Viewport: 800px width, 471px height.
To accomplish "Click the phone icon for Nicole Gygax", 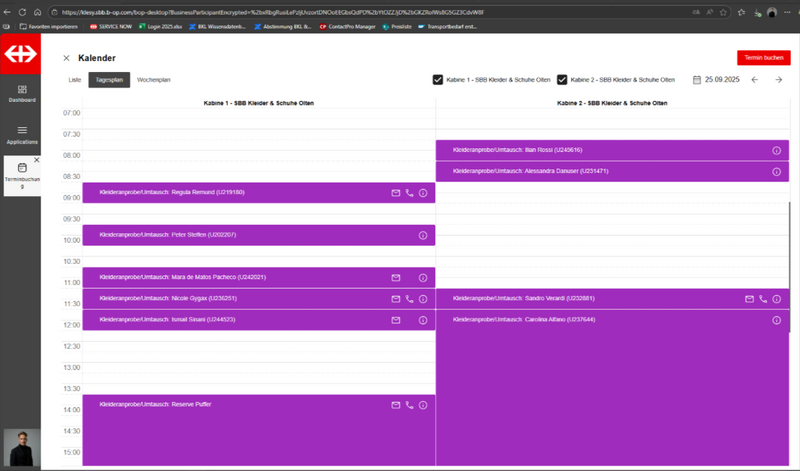I will coord(409,299).
